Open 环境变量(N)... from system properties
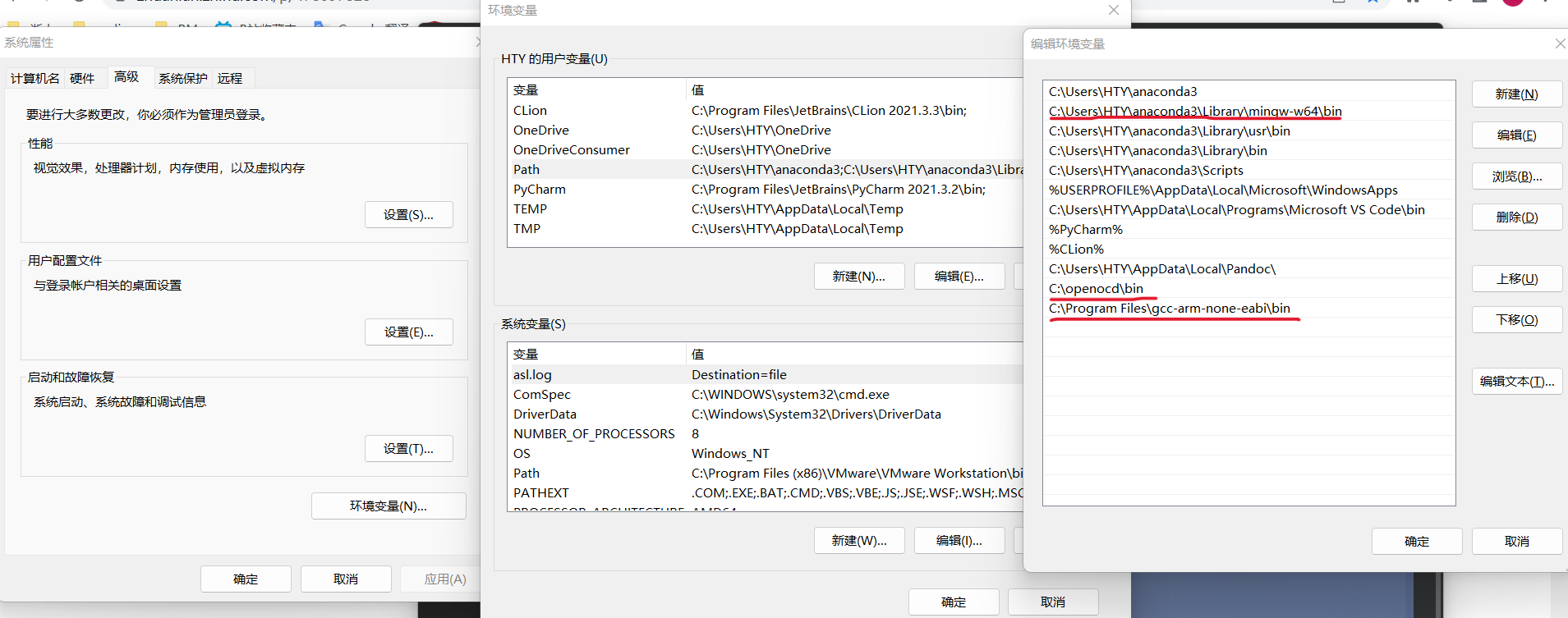Viewport: 1568px width, 618px height. [388, 506]
